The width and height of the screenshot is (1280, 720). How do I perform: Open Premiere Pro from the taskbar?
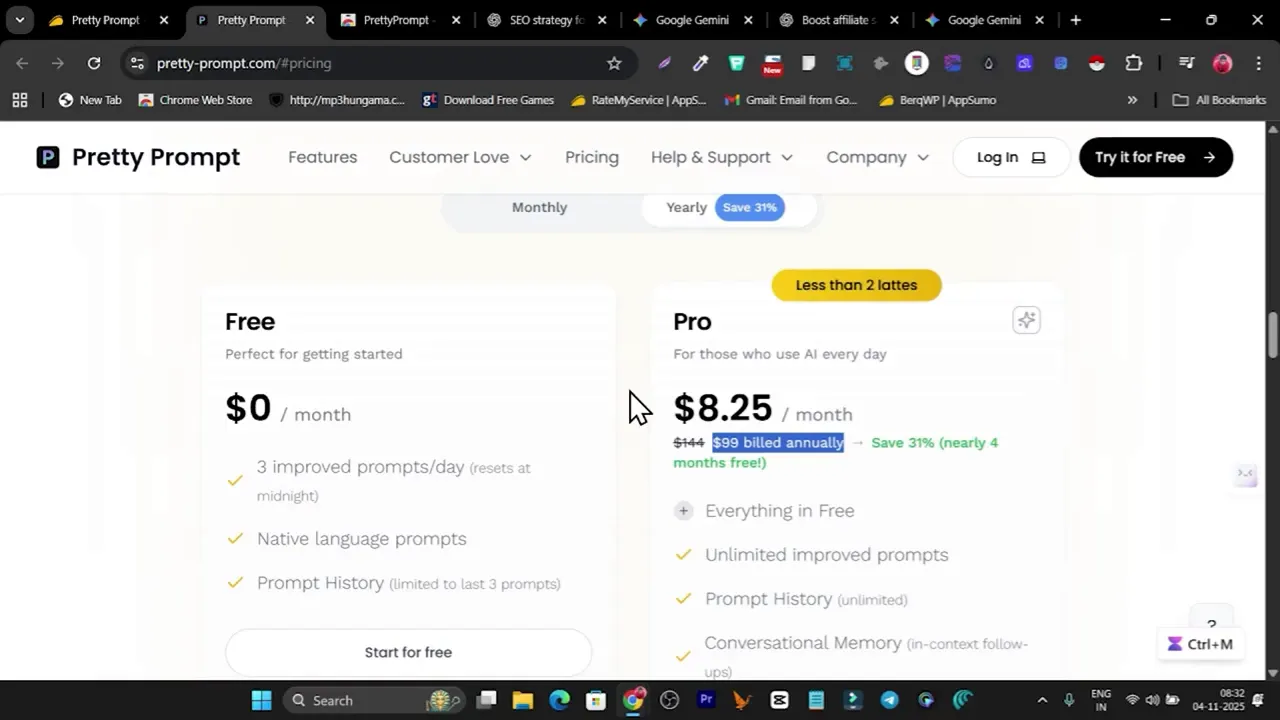[x=706, y=700]
